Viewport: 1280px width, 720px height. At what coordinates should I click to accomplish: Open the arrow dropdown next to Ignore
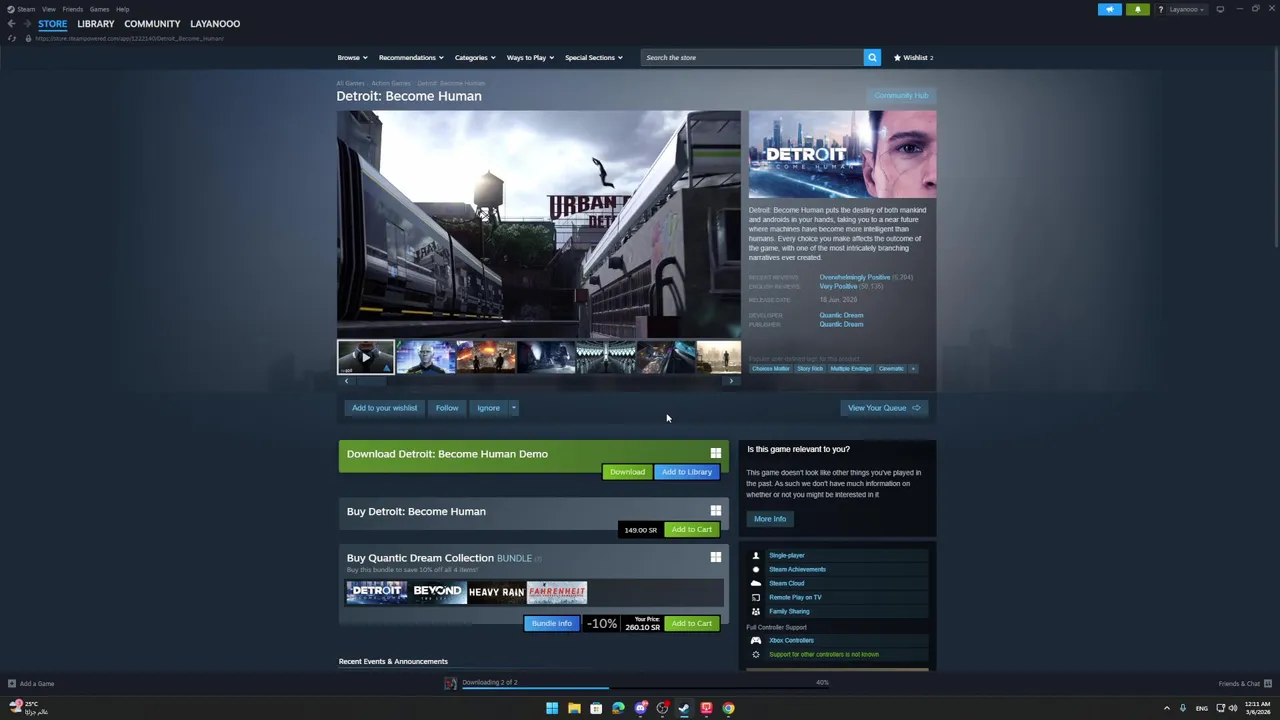(x=514, y=407)
